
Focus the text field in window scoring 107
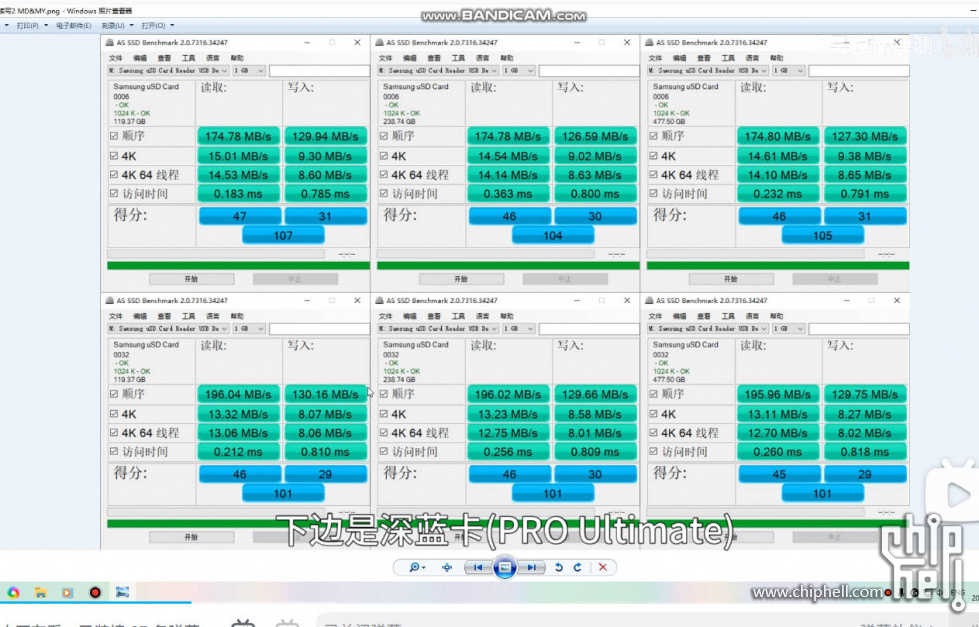coord(320,71)
